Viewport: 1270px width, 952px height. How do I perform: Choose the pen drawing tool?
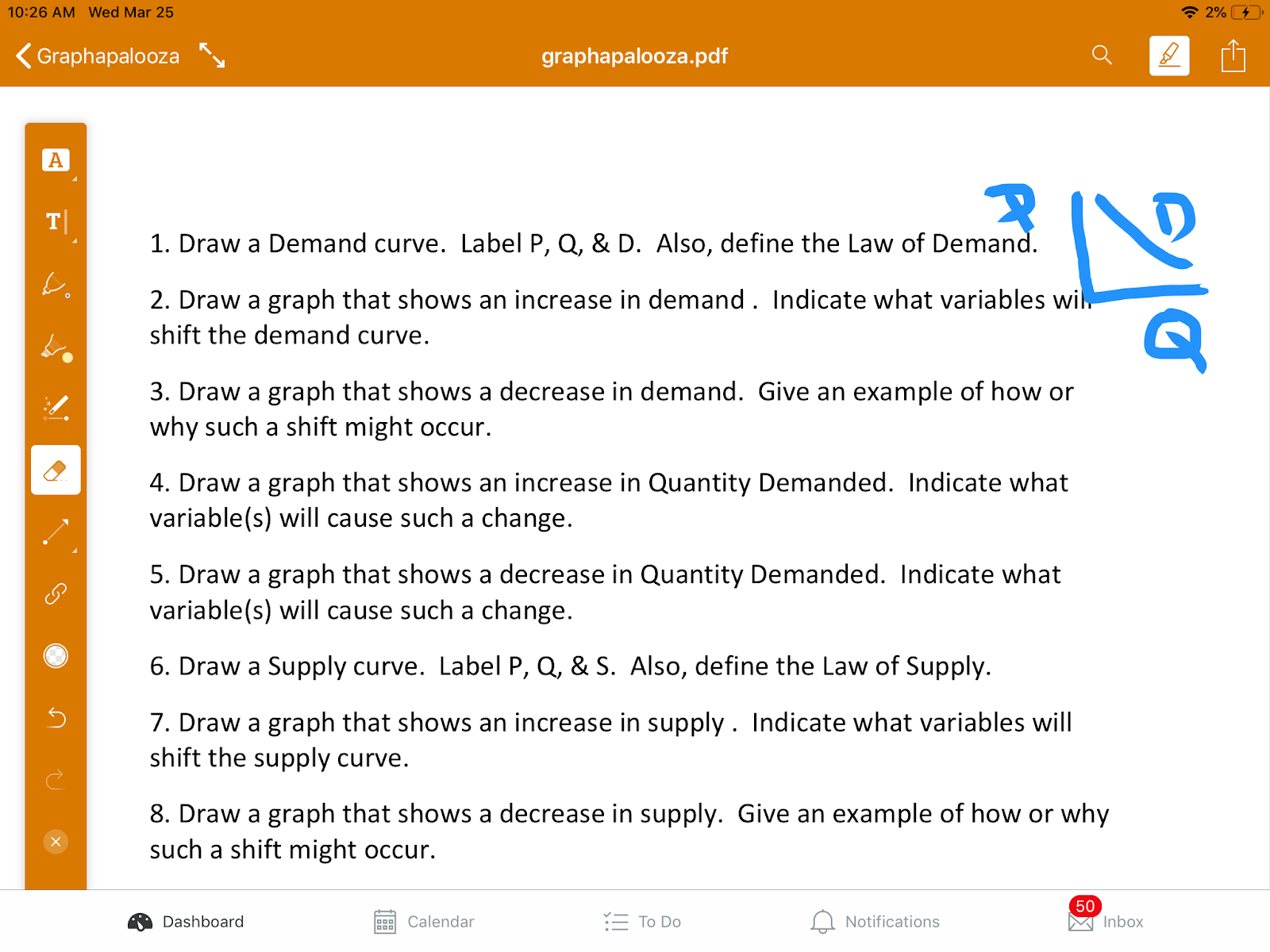coord(56,284)
